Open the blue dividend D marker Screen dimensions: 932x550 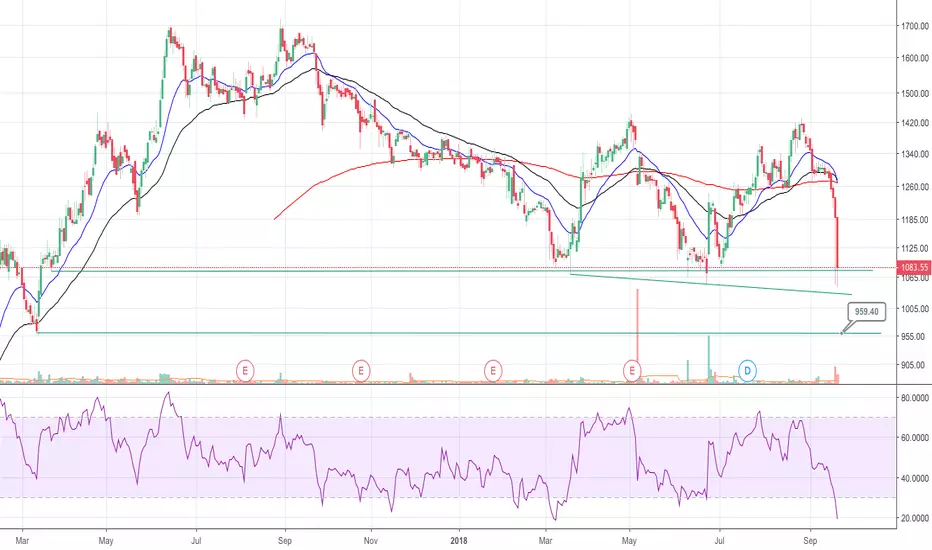[747, 371]
